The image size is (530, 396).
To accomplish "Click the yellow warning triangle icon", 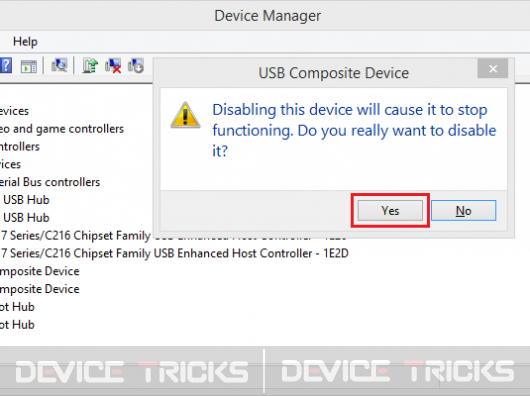I will click(185, 116).
